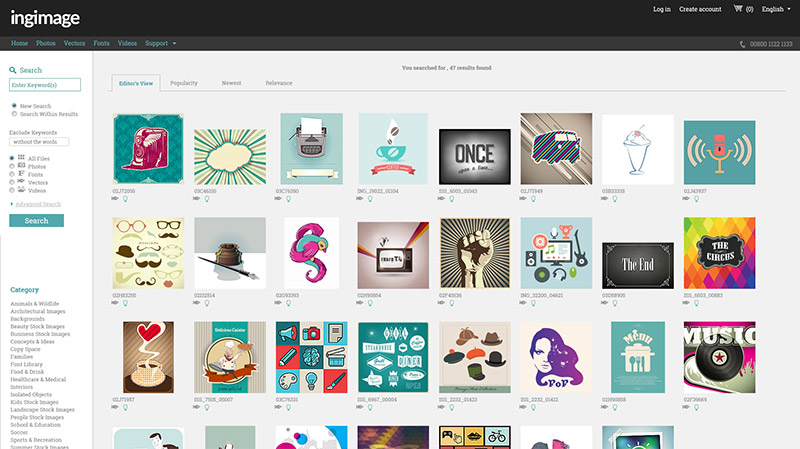Viewport: 800px width, 449px height.
Task: Switch to the Newest tab
Action: coord(231,83)
